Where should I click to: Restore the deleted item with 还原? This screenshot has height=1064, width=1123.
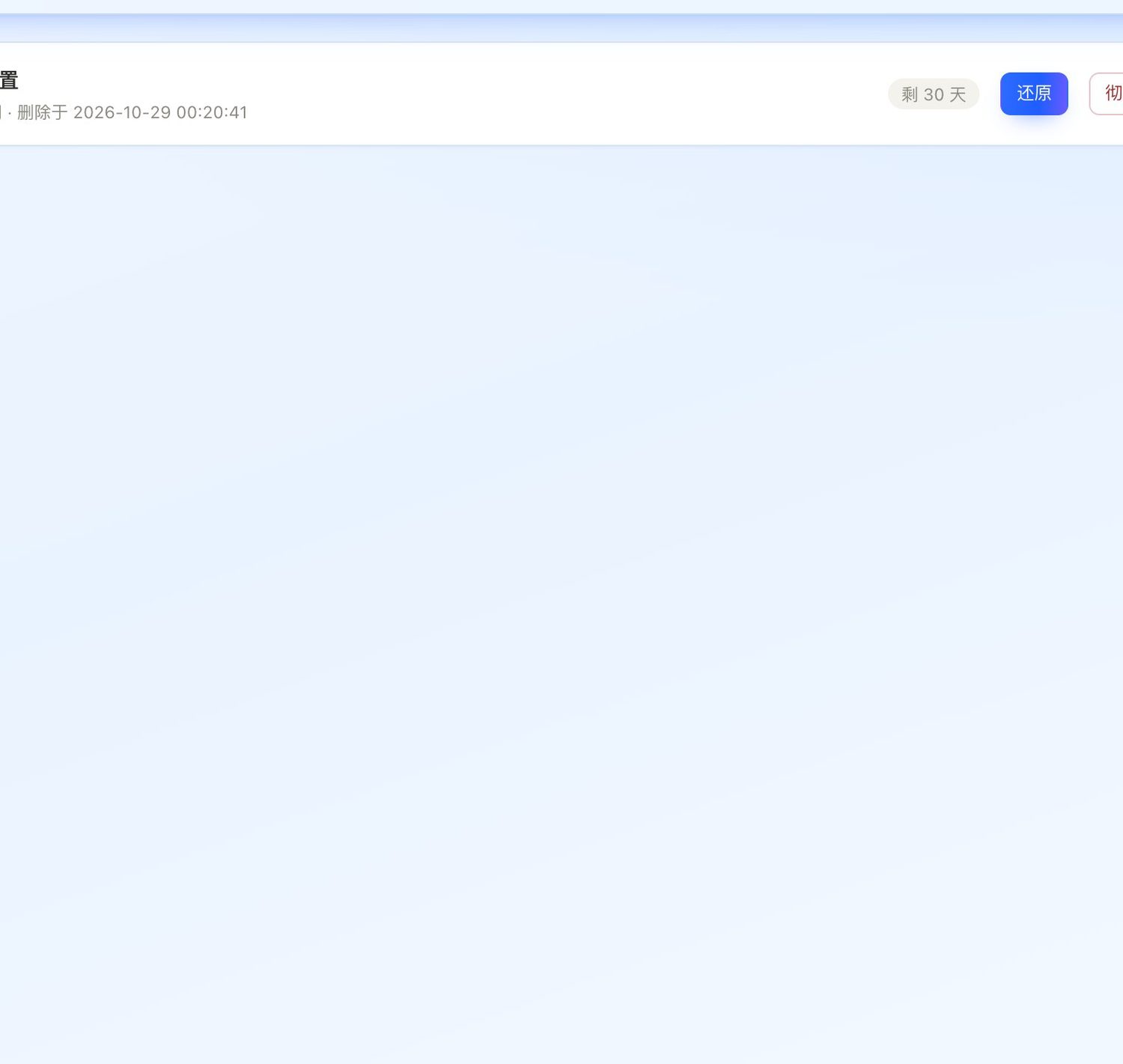click(x=1034, y=94)
